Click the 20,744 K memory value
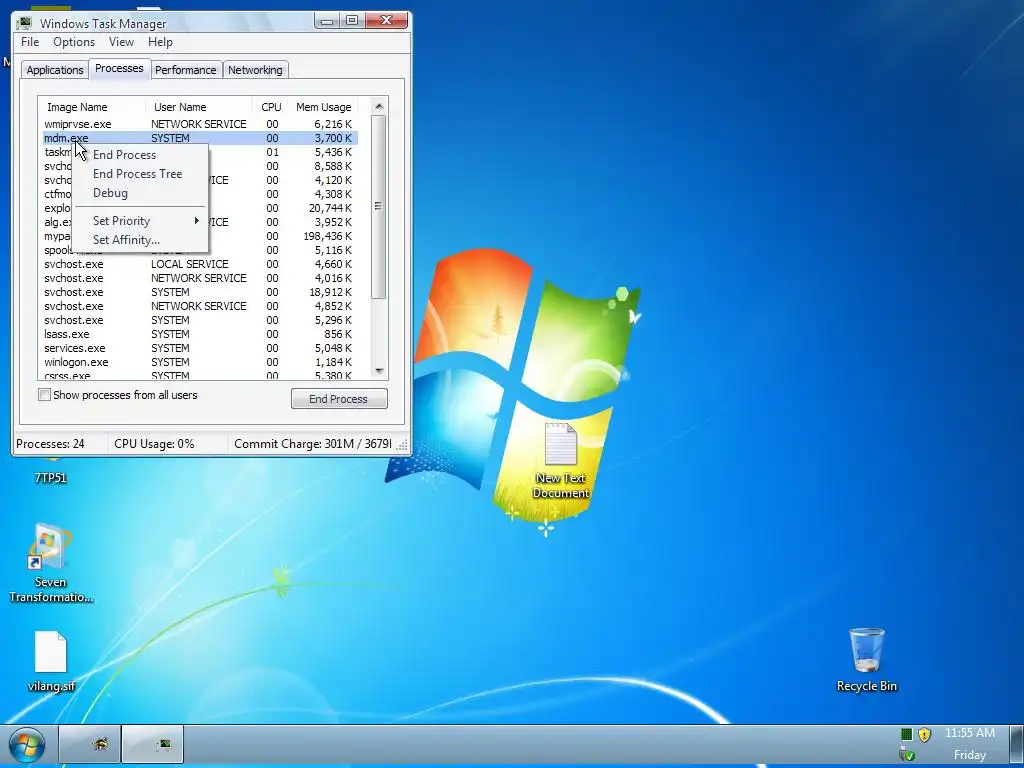The width and height of the screenshot is (1024, 768). (x=330, y=208)
